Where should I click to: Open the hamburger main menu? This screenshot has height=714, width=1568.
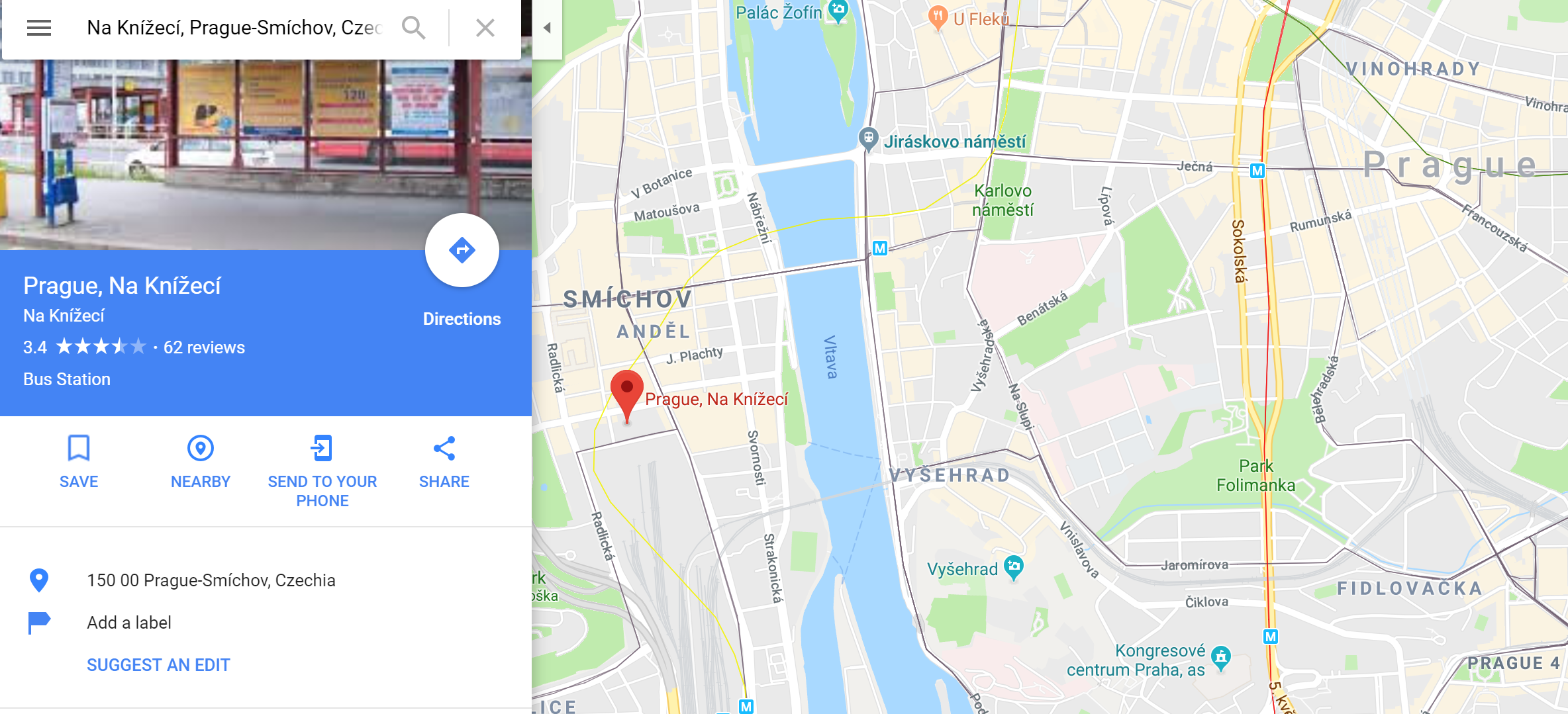39,28
